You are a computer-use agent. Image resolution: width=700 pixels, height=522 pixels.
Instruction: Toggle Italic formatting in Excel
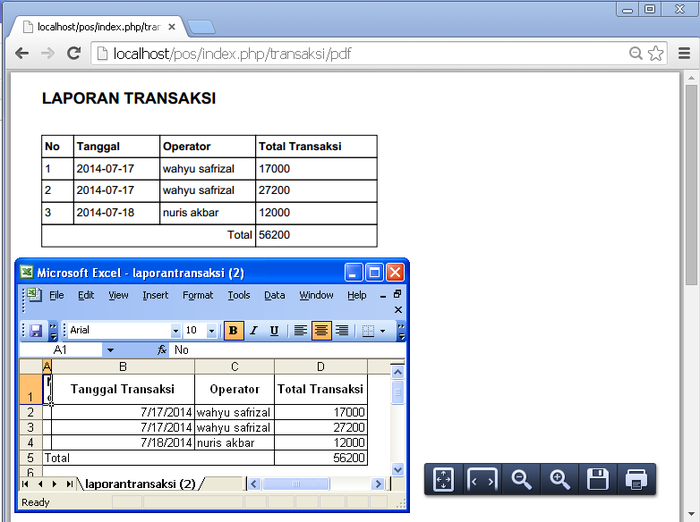[254, 330]
